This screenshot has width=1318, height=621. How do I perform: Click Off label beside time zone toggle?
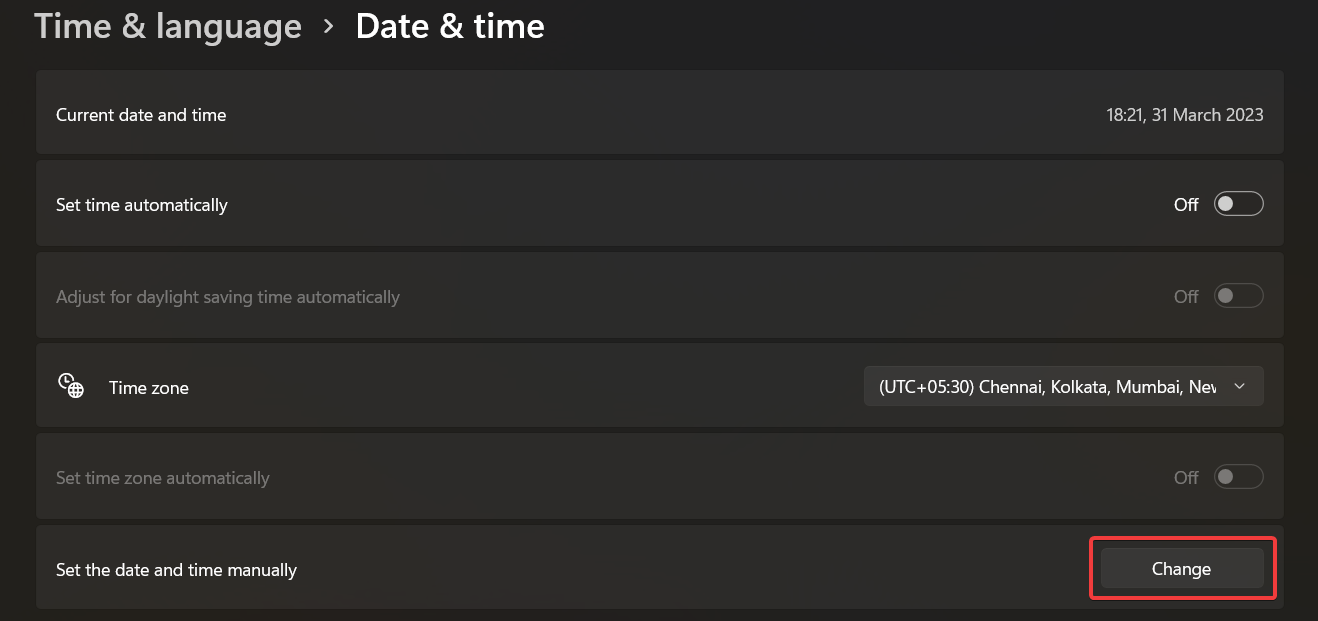[1186, 478]
